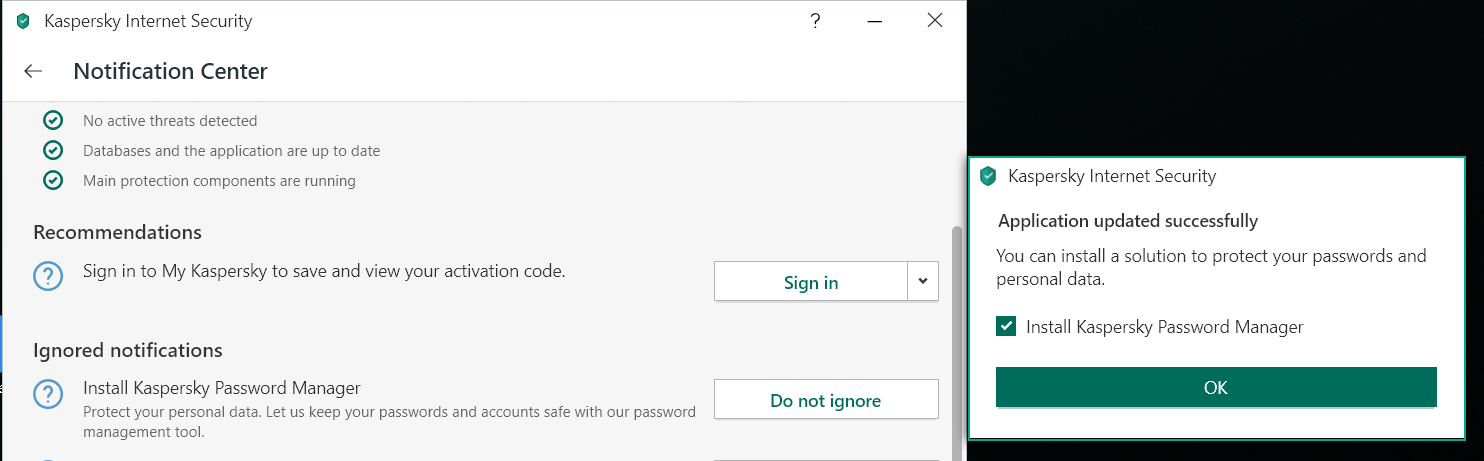
Task: Close the Kaspersky Internet Security window
Action: click(935, 21)
